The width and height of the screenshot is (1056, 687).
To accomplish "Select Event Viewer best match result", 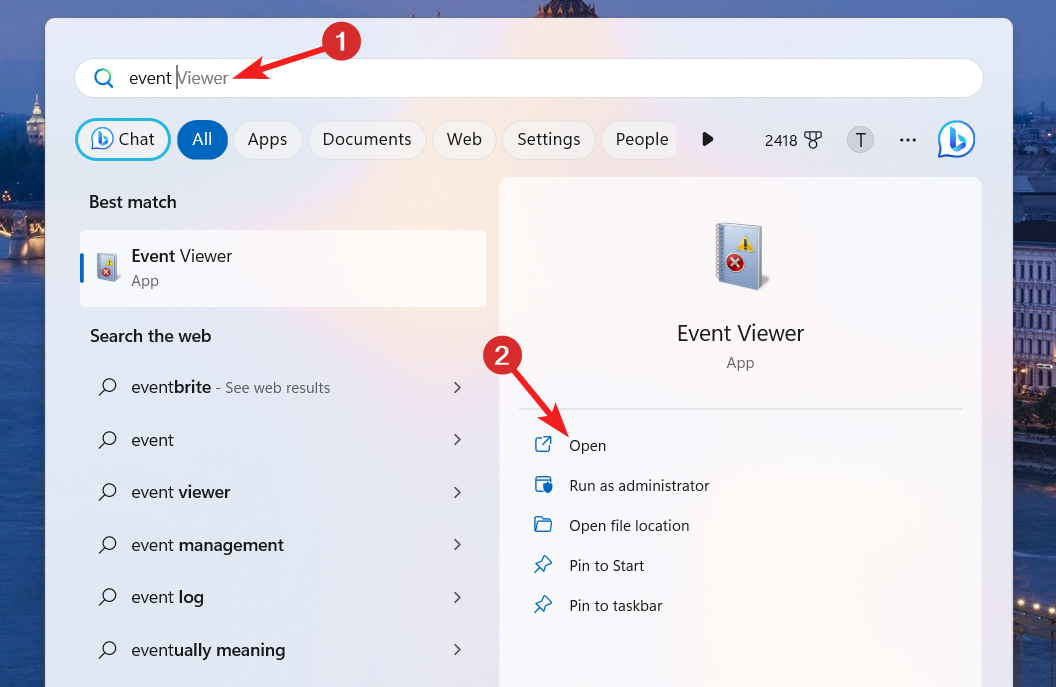I will click(283, 268).
